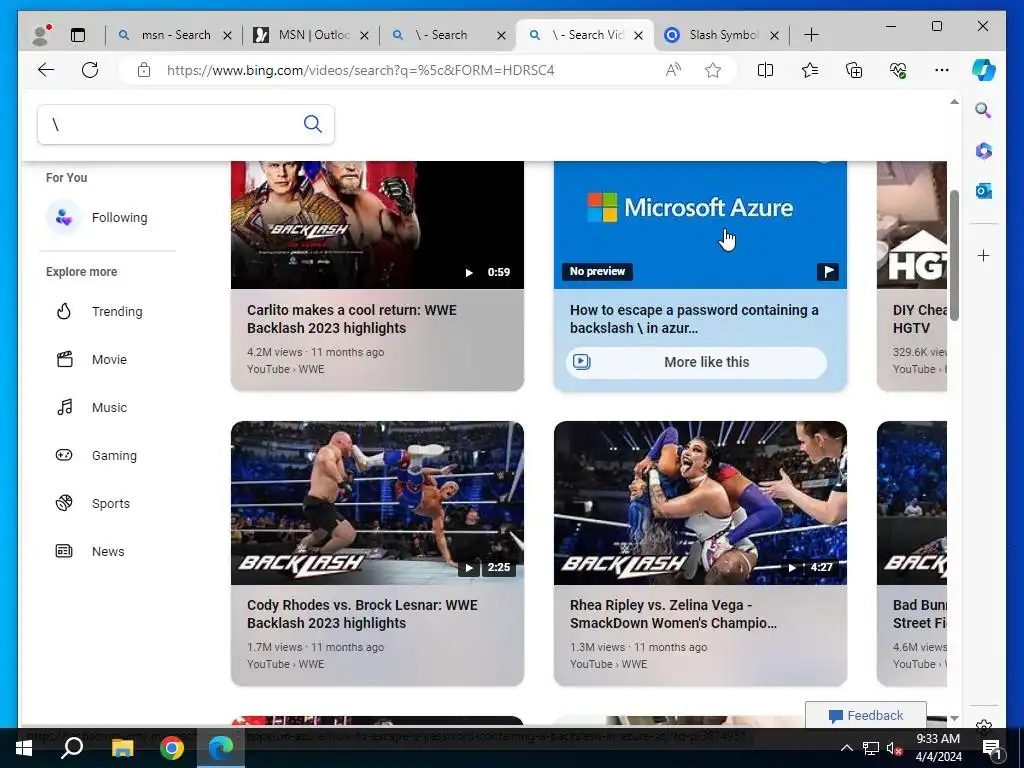This screenshot has height=768, width=1024.
Task: Open a new tab with plus button
Action: pyautogui.click(x=811, y=35)
